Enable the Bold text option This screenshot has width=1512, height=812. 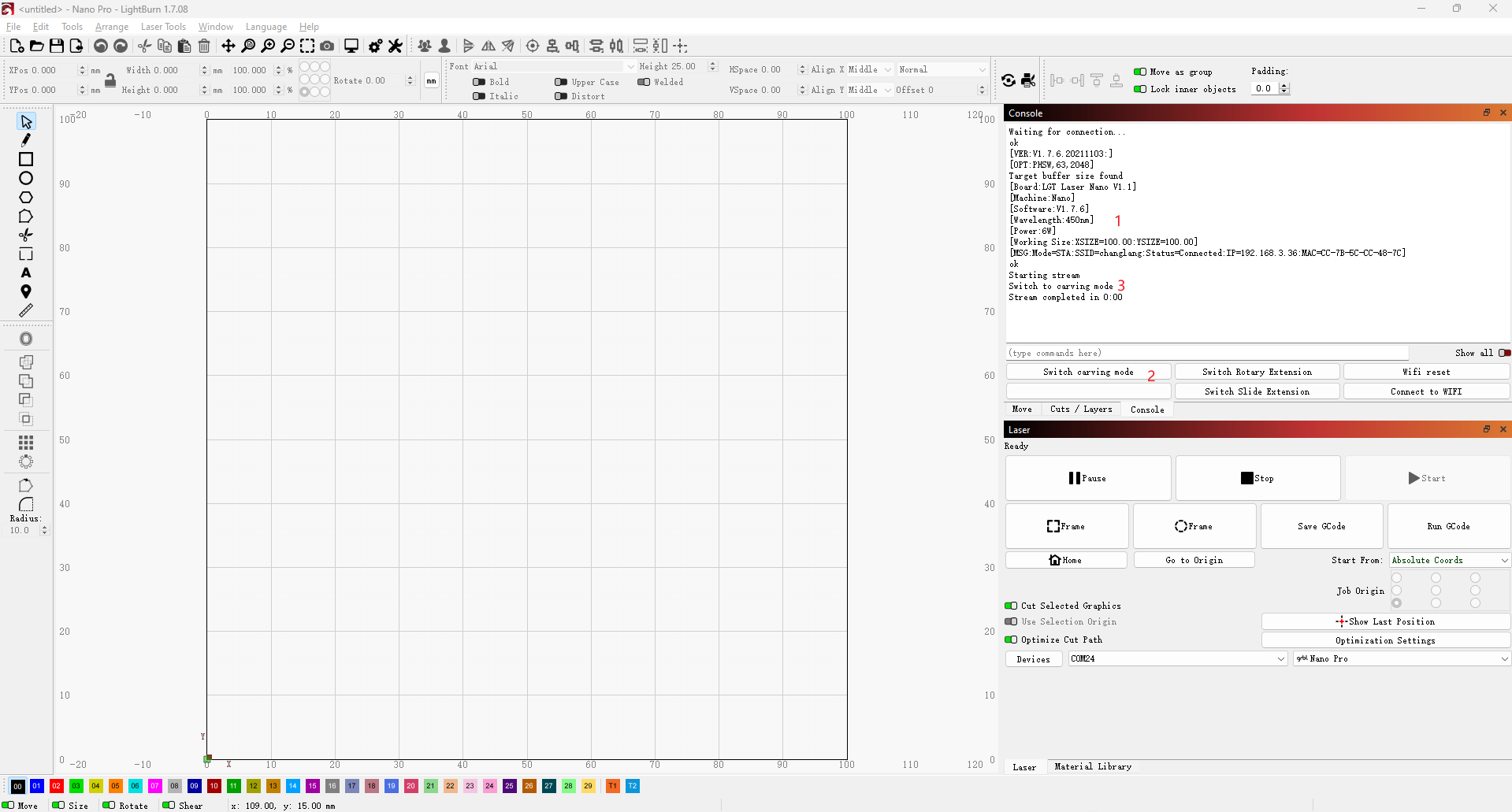click(x=480, y=82)
